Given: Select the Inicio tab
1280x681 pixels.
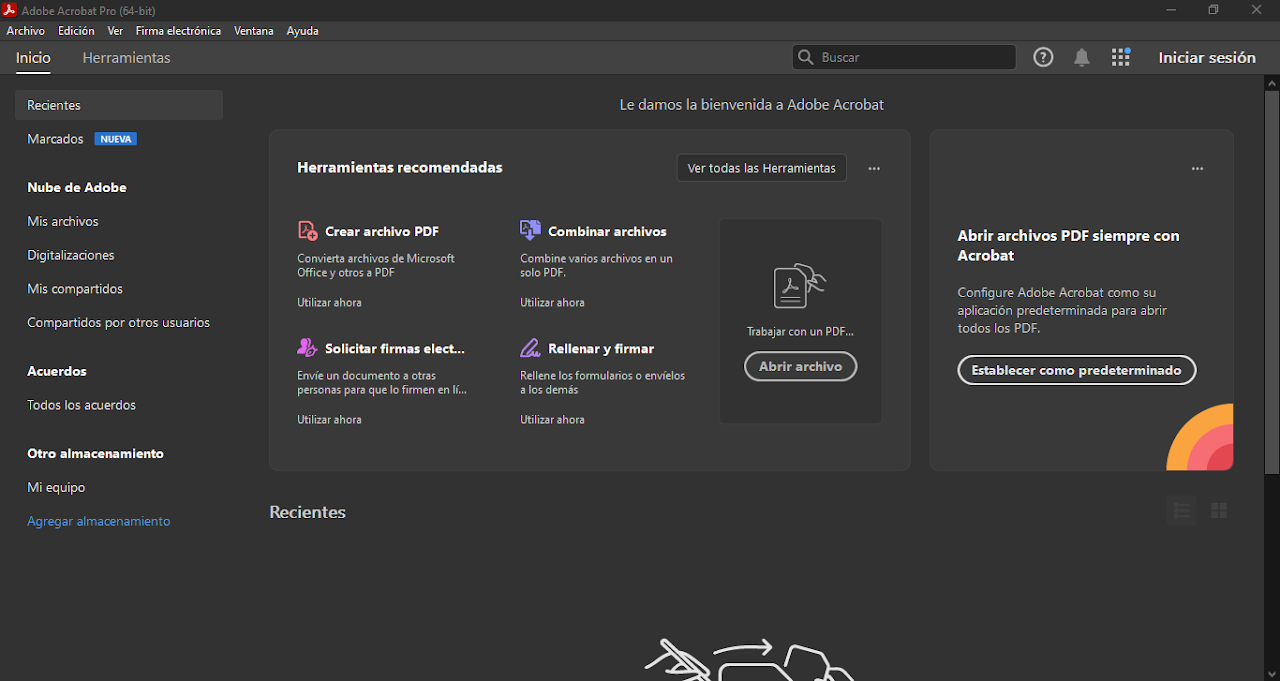Looking at the screenshot, I should 33,58.
